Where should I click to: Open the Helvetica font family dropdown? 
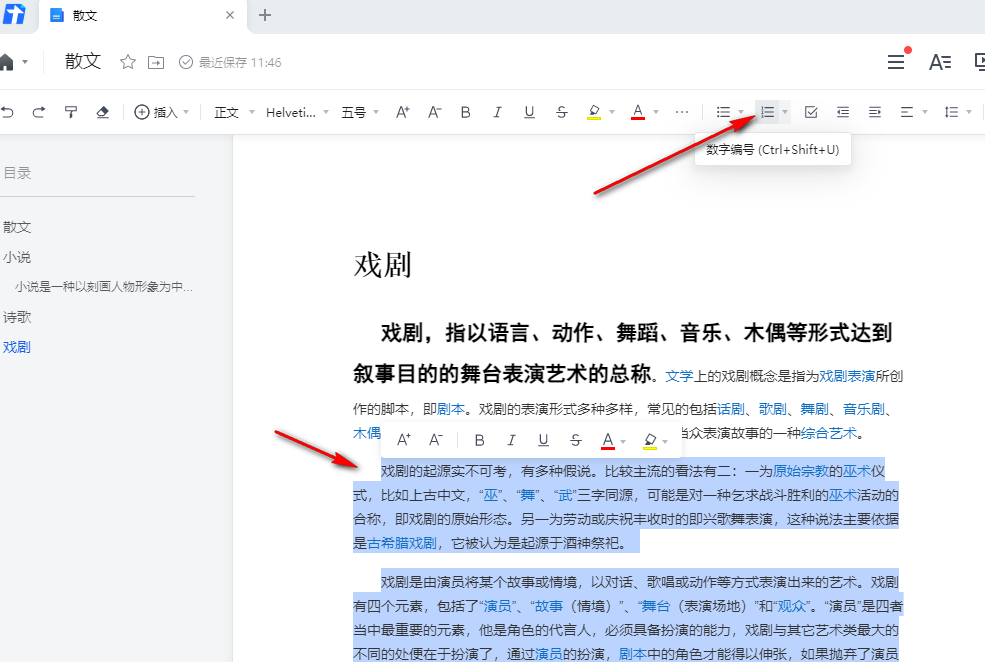click(x=297, y=112)
